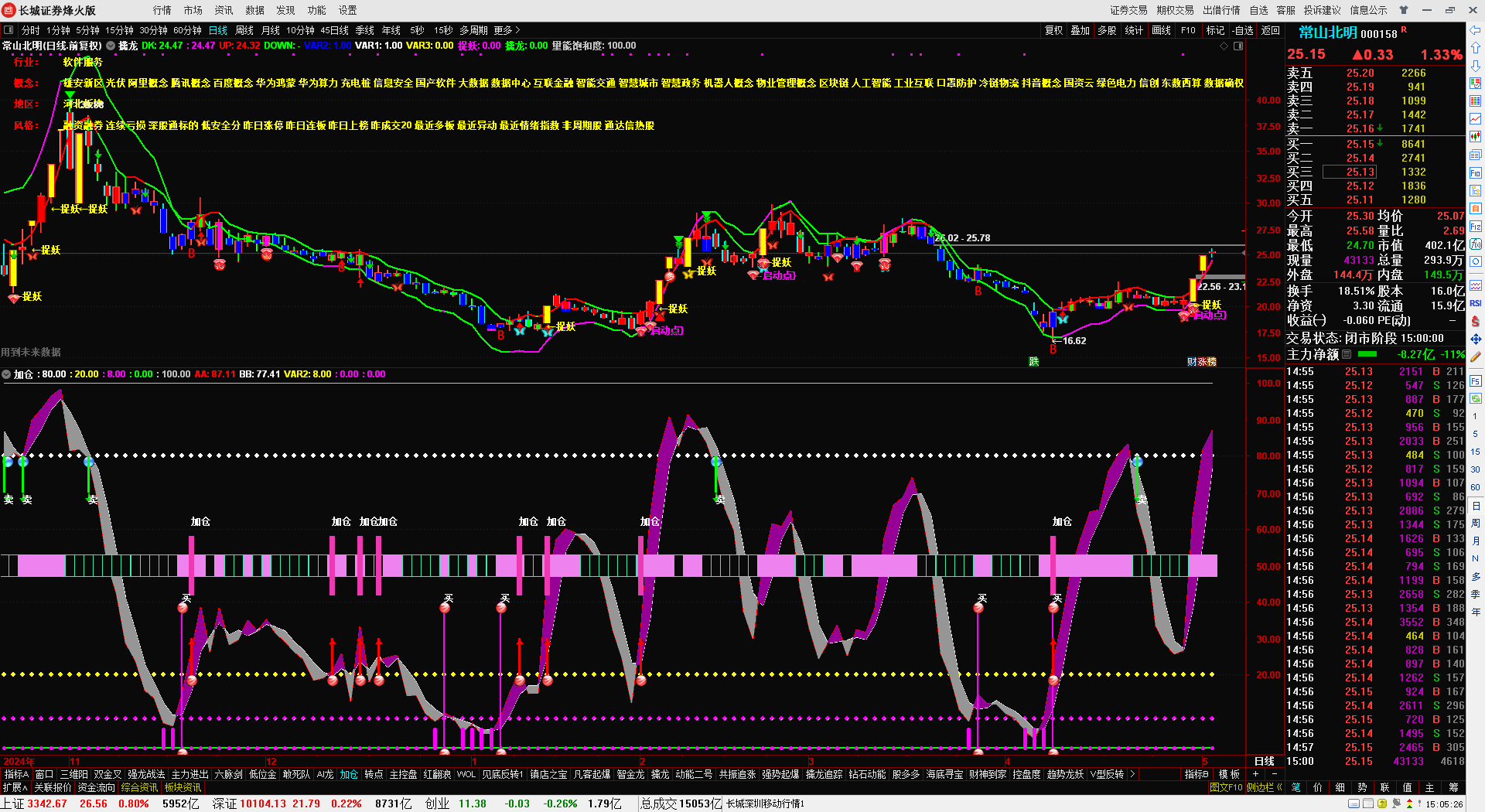The height and width of the screenshot is (812, 1485).
Task: Open the orange '自' watchlist sidebar icon
Action: tap(1476, 209)
